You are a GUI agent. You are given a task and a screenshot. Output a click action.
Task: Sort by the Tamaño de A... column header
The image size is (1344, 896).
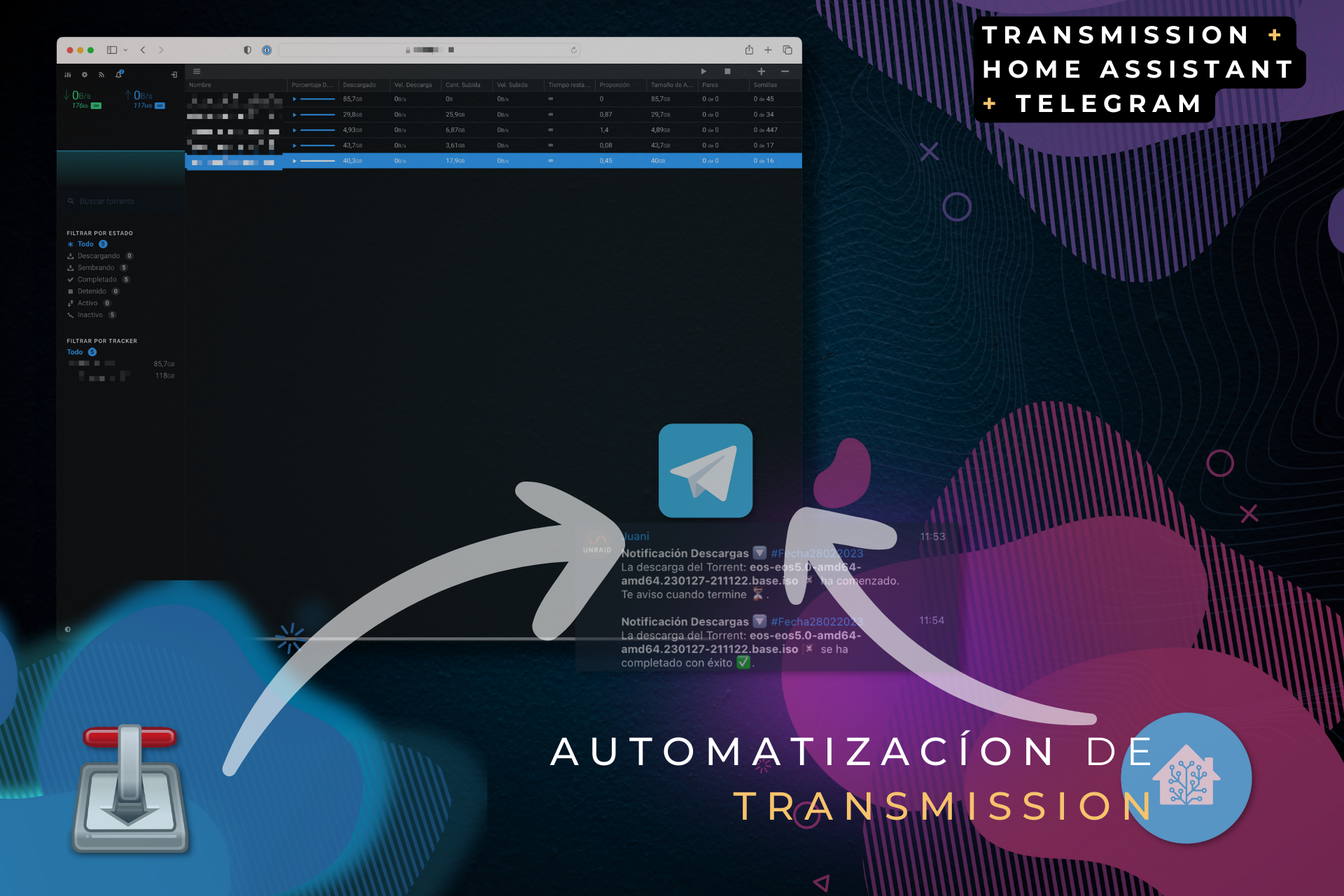pos(672,85)
